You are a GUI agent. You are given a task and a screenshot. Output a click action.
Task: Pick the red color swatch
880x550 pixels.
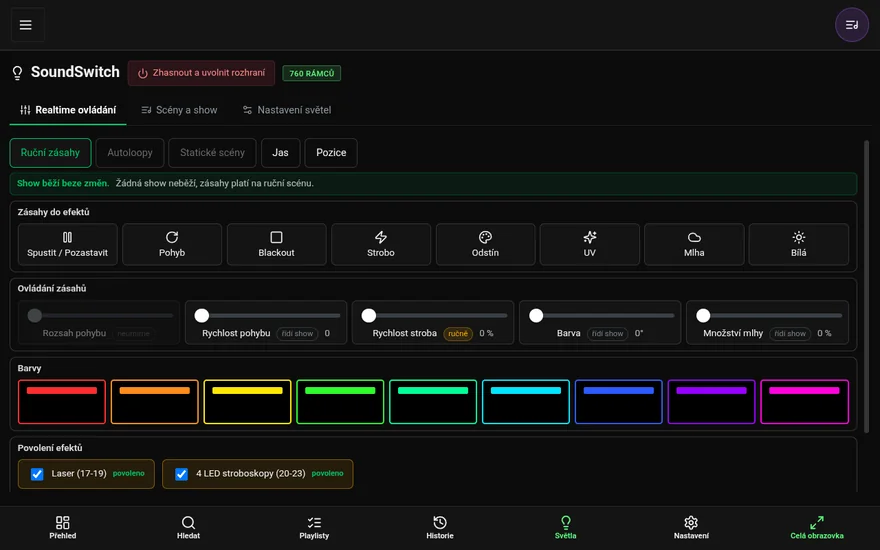coord(62,402)
